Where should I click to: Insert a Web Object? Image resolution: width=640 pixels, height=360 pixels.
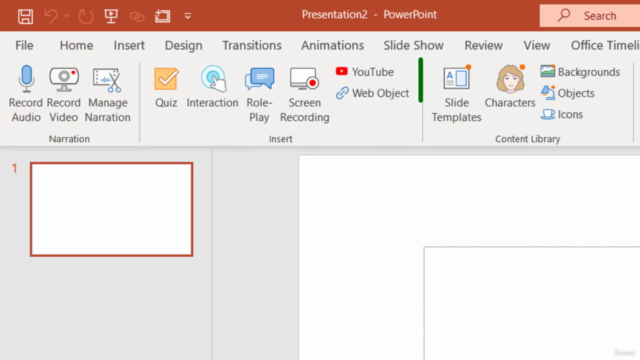[x=372, y=93]
